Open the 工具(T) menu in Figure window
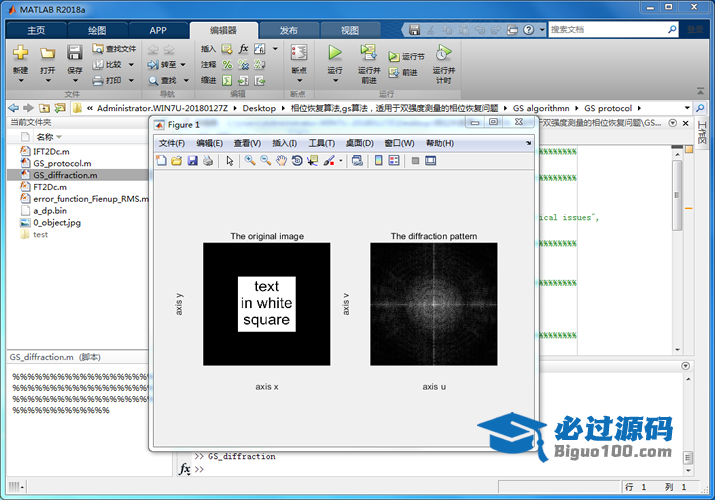 (321, 143)
